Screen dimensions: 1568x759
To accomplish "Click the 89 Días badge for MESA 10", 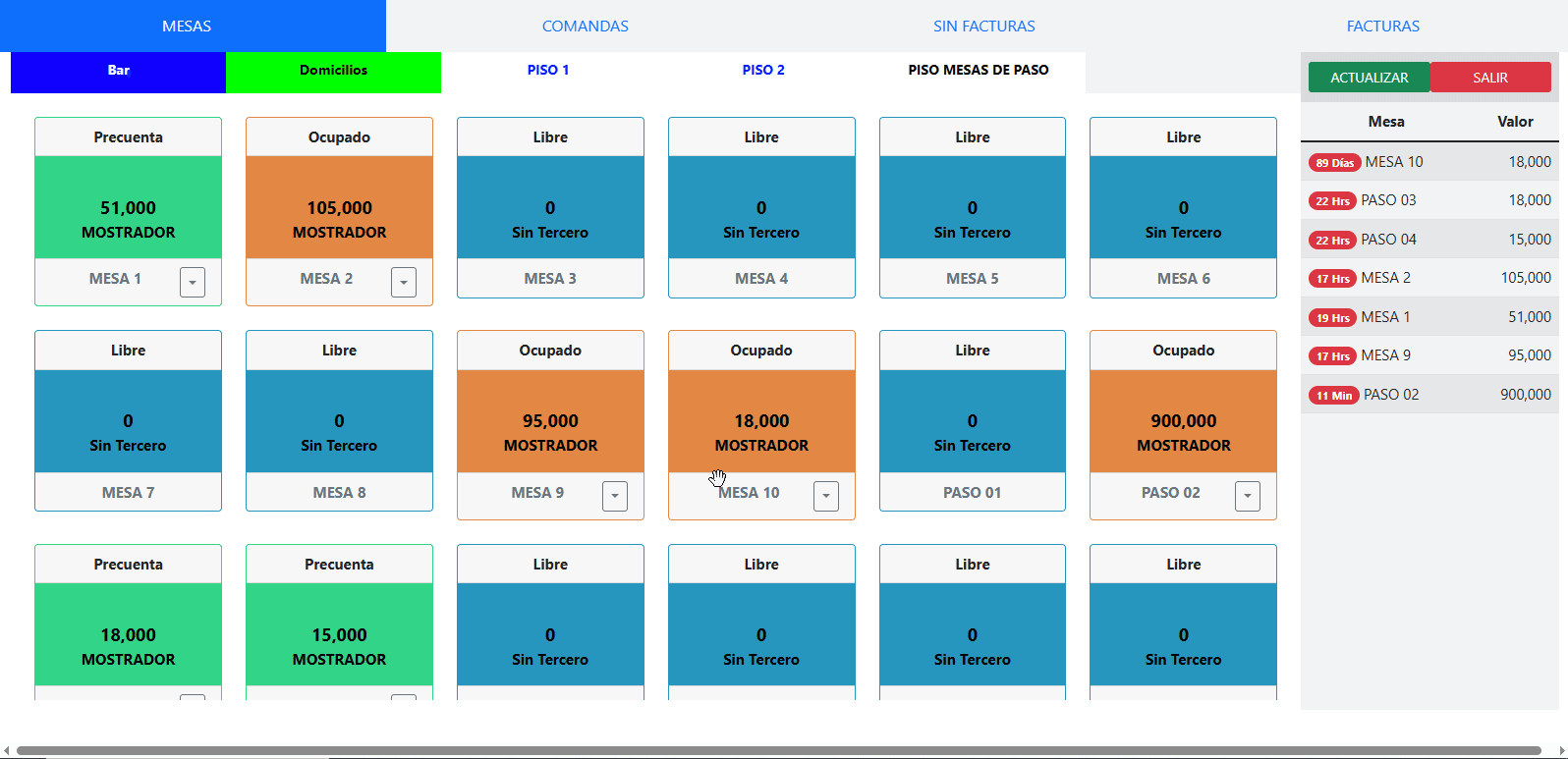I will click(x=1334, y=163).
